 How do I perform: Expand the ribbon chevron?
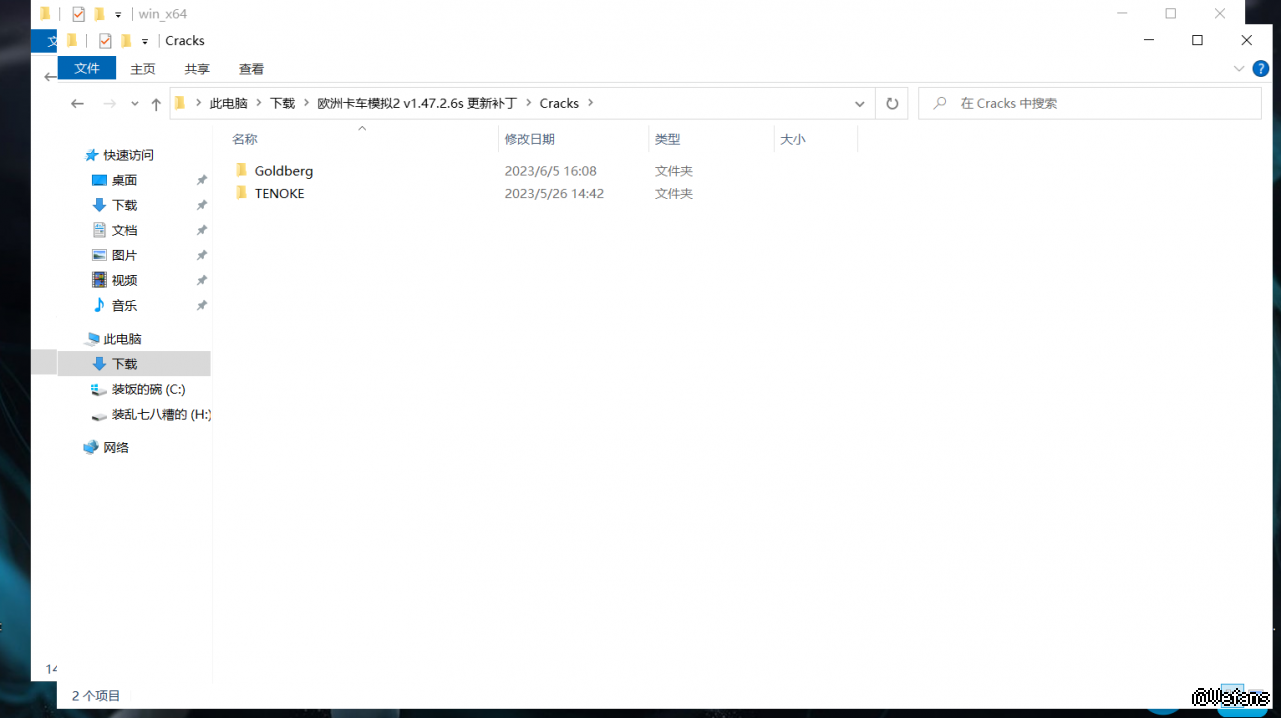click(1239, 69)
